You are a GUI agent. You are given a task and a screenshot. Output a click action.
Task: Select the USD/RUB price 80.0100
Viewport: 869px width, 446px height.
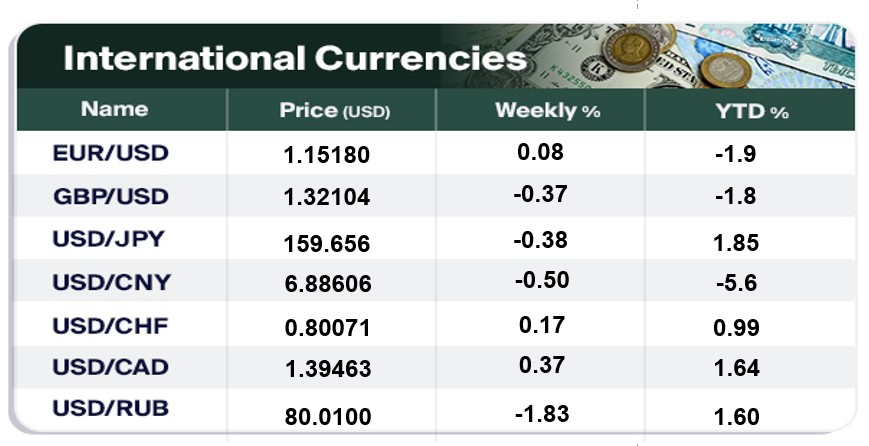click(329, 415)
